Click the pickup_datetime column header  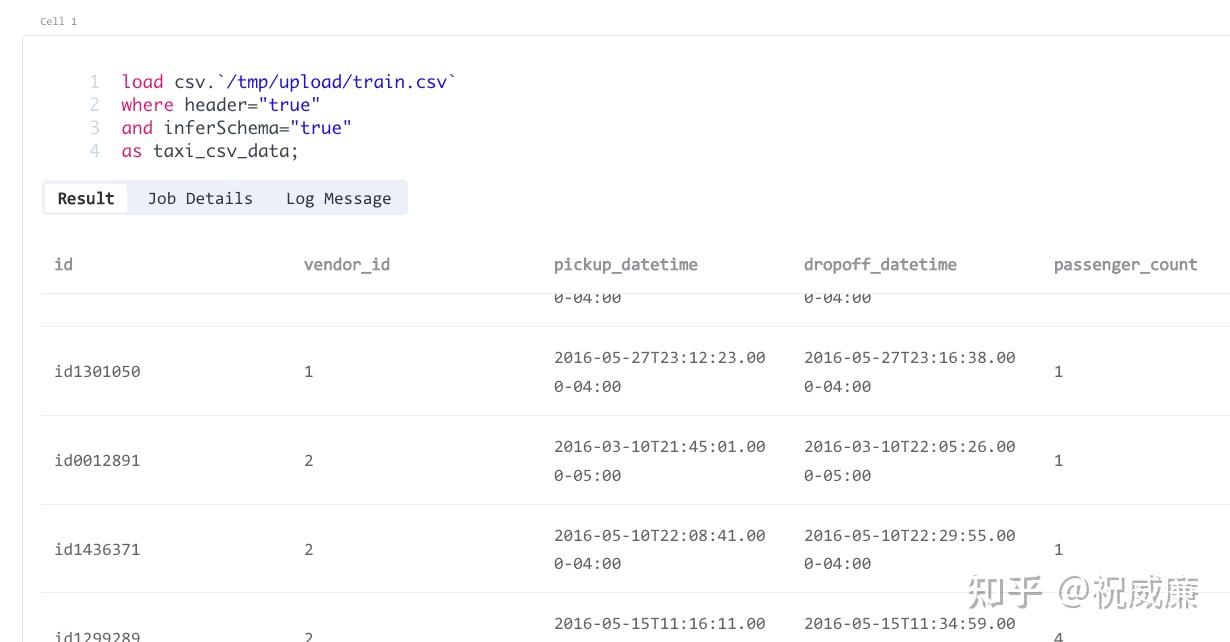coord(626,264)
